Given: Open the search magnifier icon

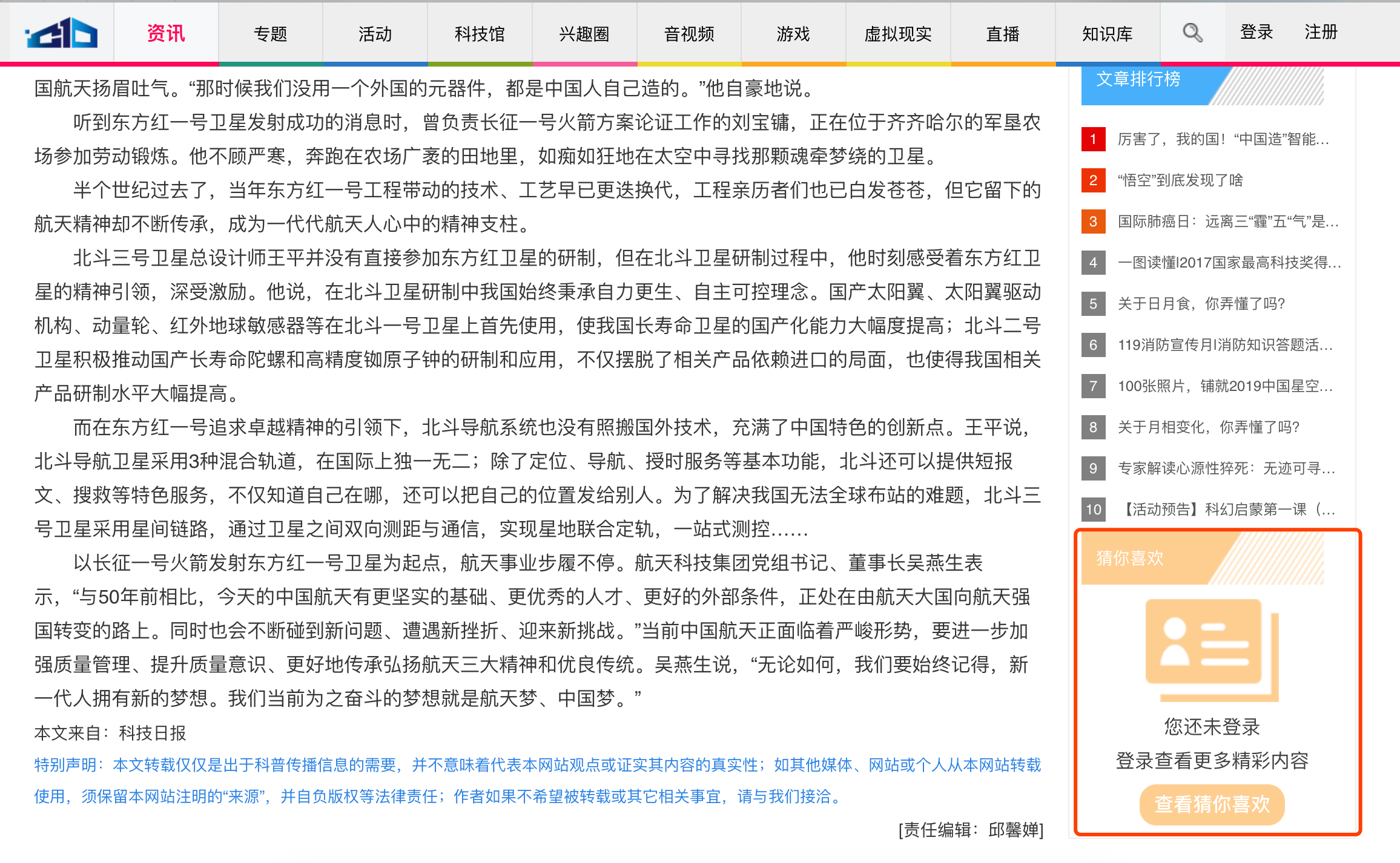Looking at the screenshot, I should pyautogui.click(x=1192, y=33).
